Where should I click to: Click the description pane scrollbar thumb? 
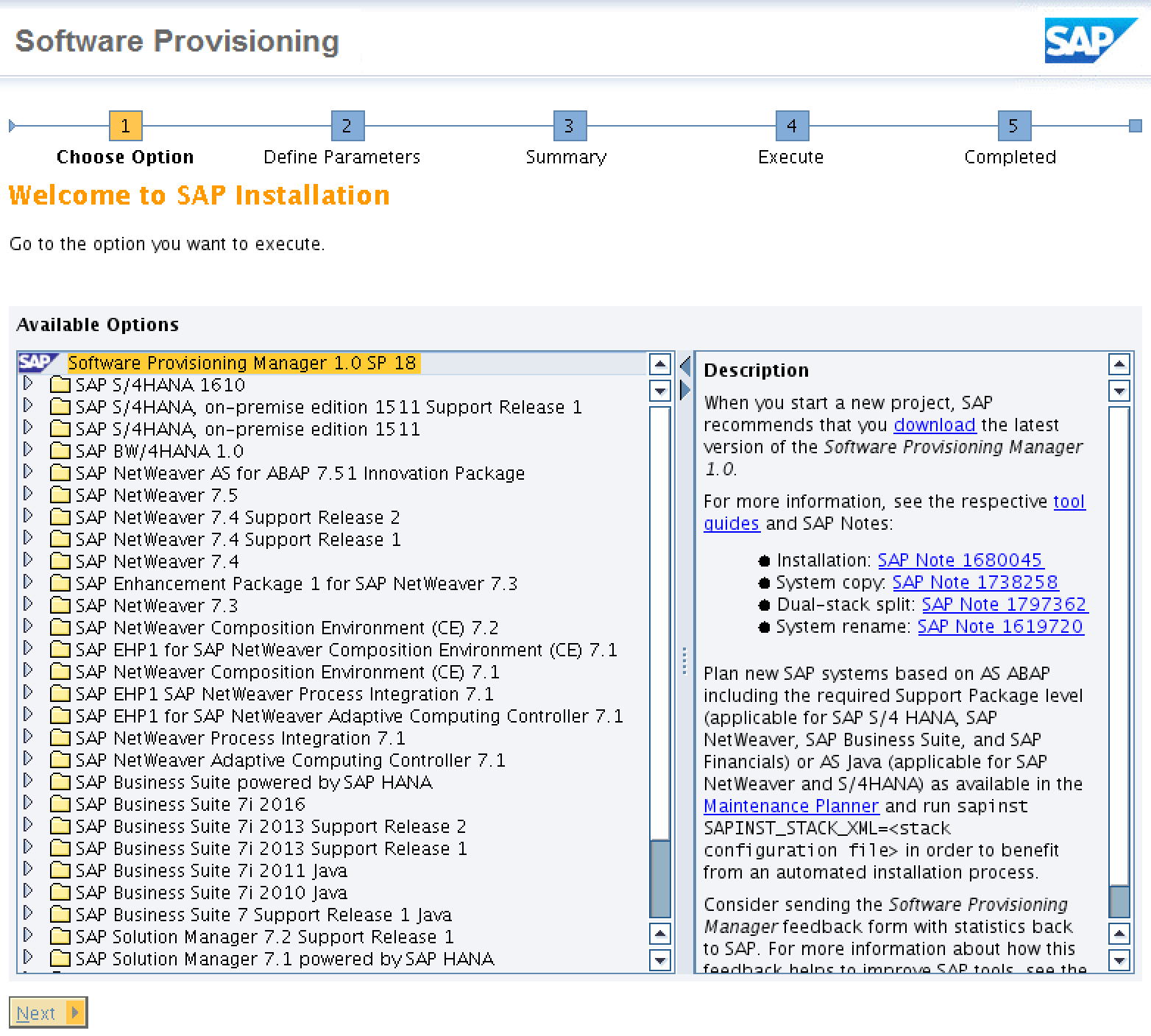pyautogui.click(x=1119, y=901)
